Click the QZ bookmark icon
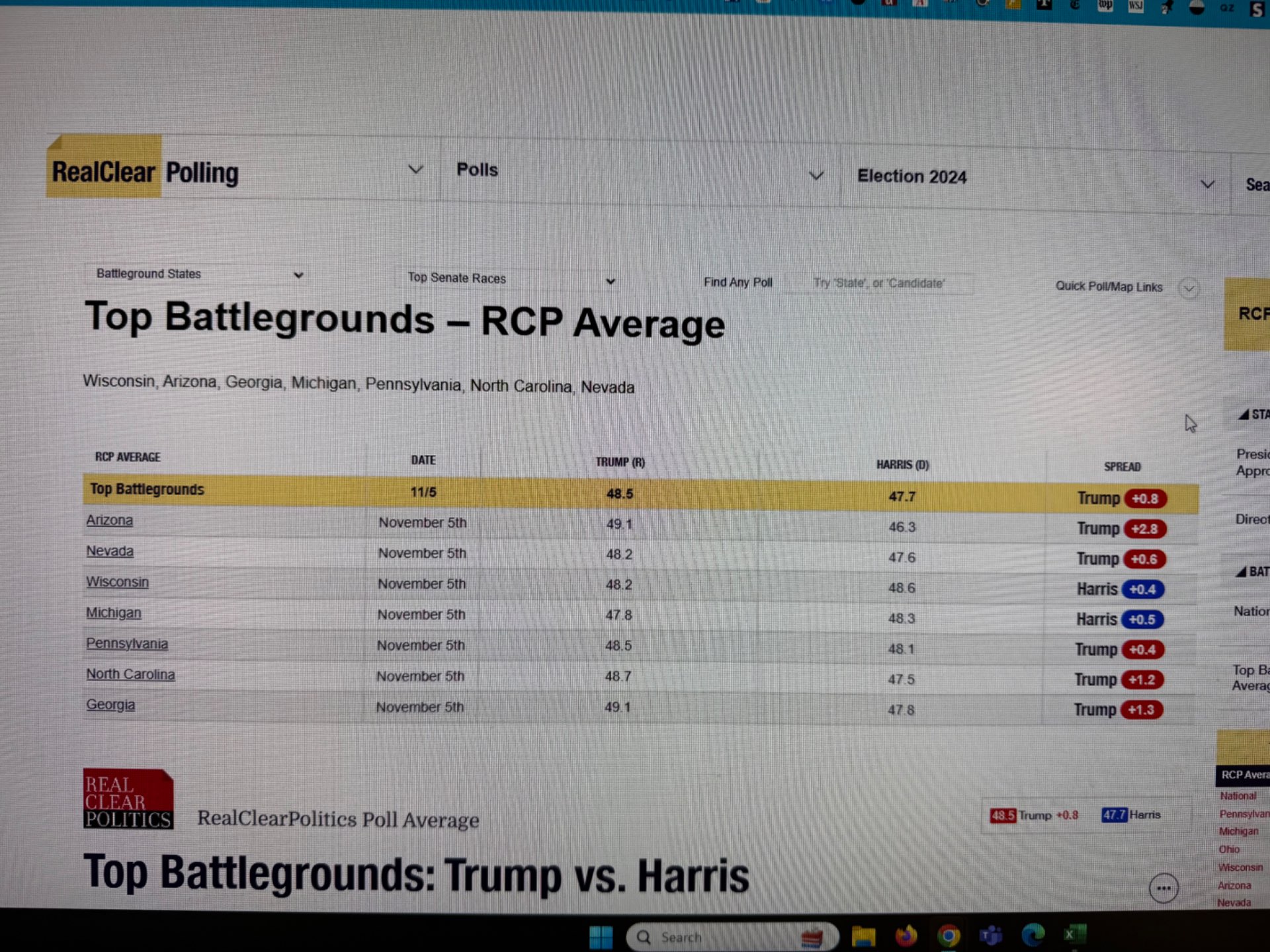The height and width of the screenshot is (952, 1270). [x=1227, y=7]
